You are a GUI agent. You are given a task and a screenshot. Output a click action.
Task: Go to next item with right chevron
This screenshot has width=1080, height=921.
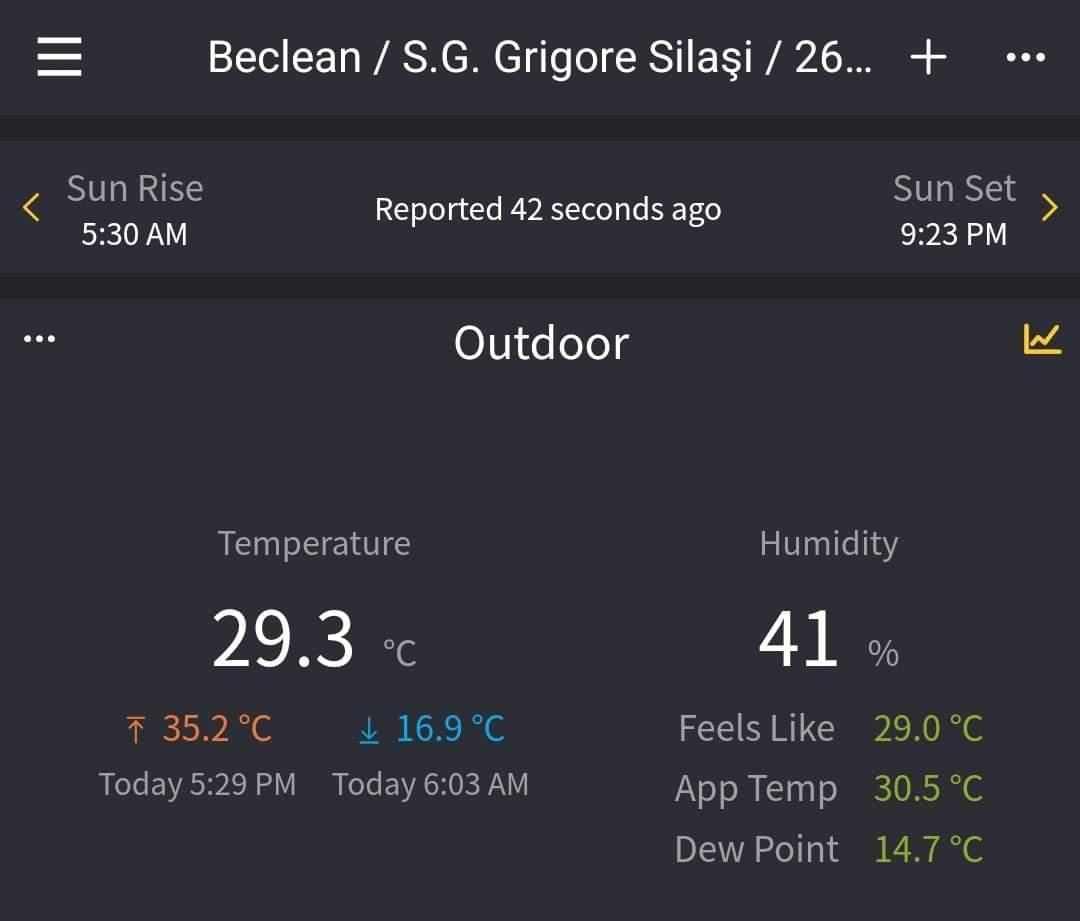(1050, 207)
